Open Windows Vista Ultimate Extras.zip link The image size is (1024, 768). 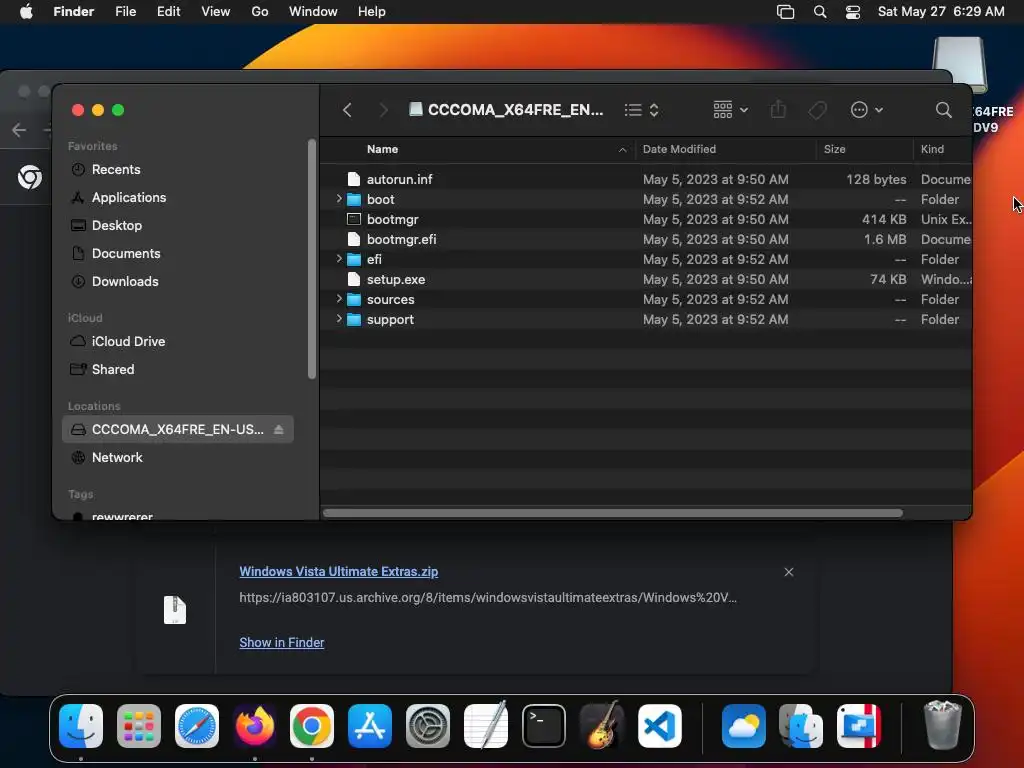click(338, 571)
